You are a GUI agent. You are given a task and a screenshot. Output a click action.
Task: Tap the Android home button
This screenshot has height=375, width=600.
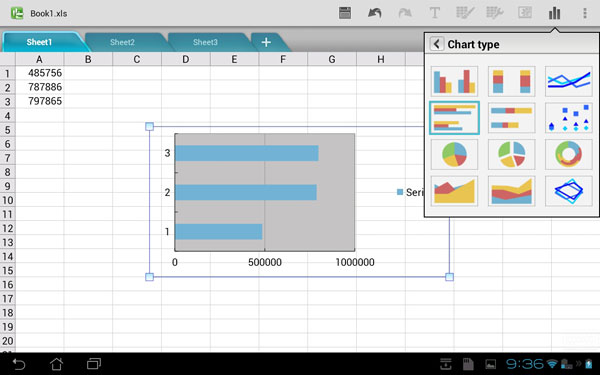click(x=57, y=364)
